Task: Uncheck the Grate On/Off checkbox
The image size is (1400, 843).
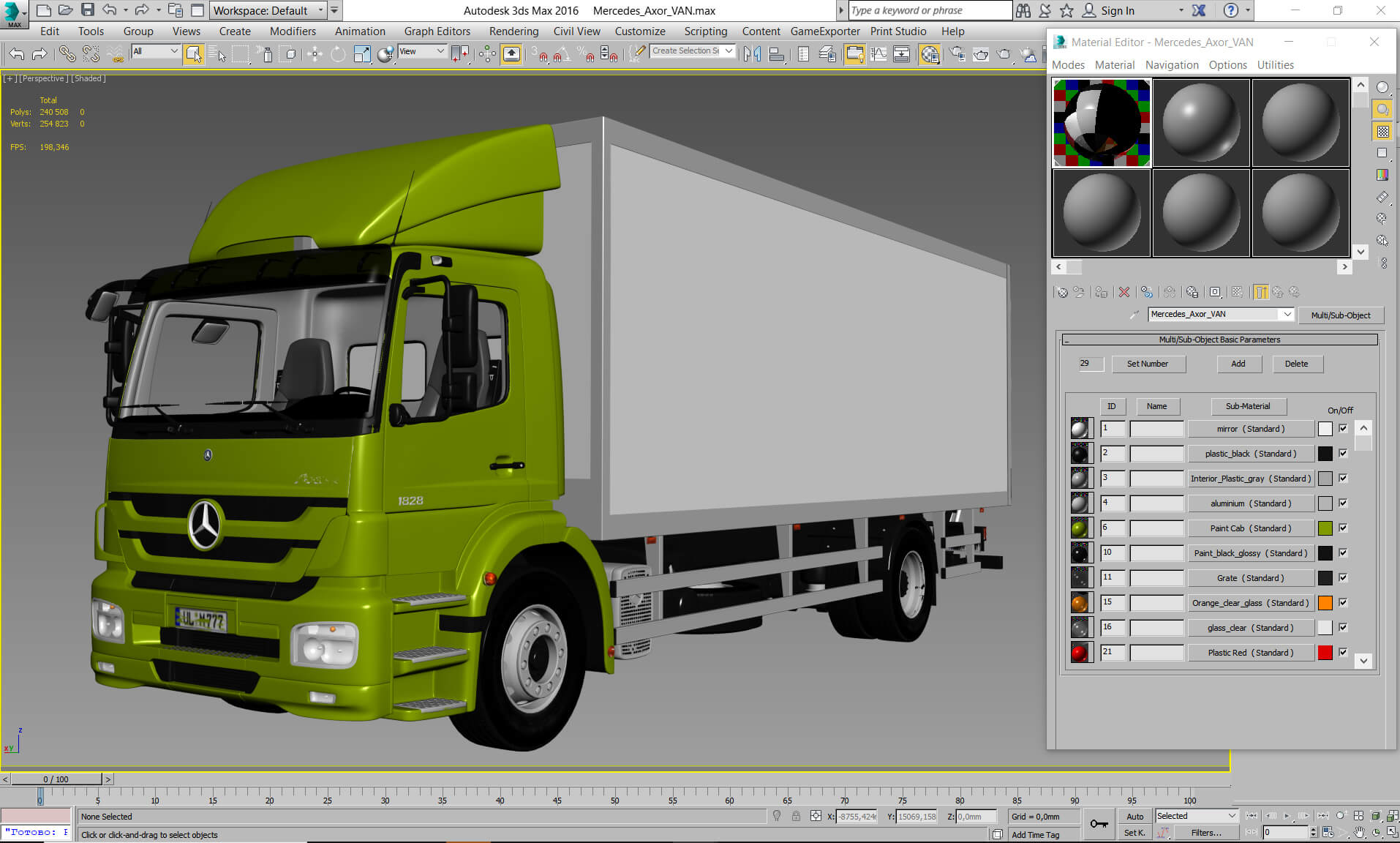Action: pyautogui.click(x=1343, y=578)
